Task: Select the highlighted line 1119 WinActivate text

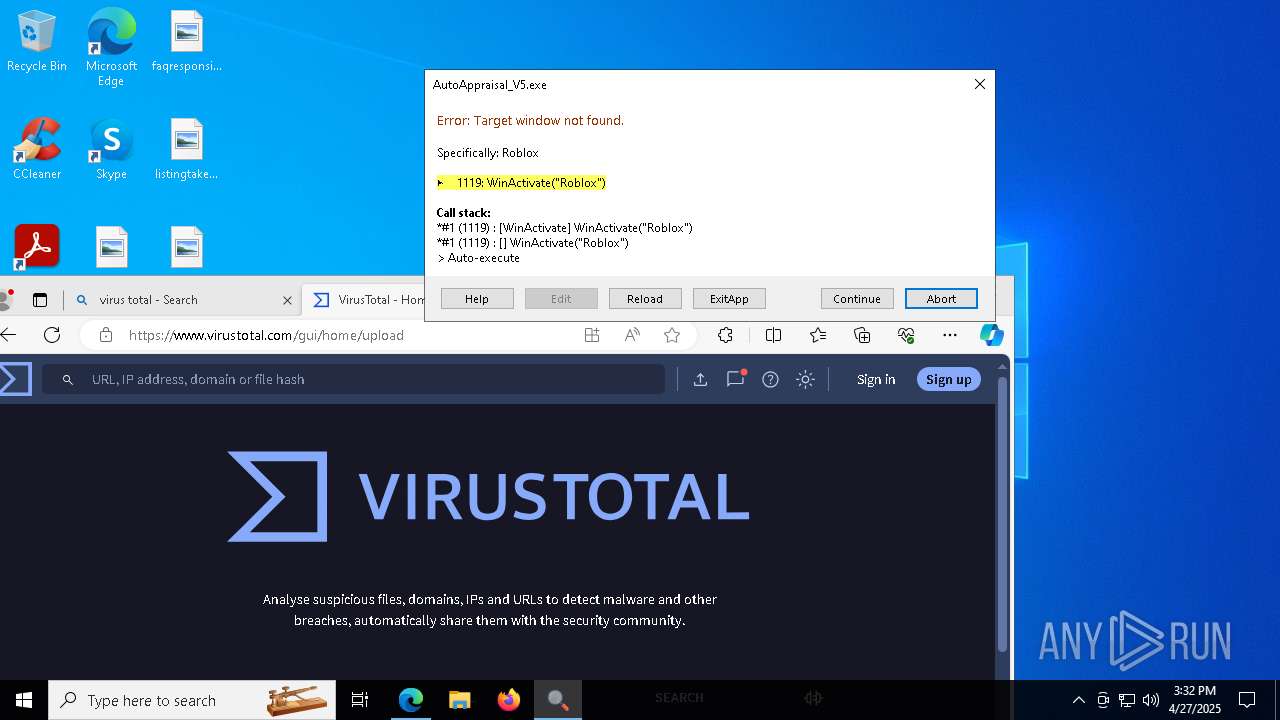Action: point(522,183)
